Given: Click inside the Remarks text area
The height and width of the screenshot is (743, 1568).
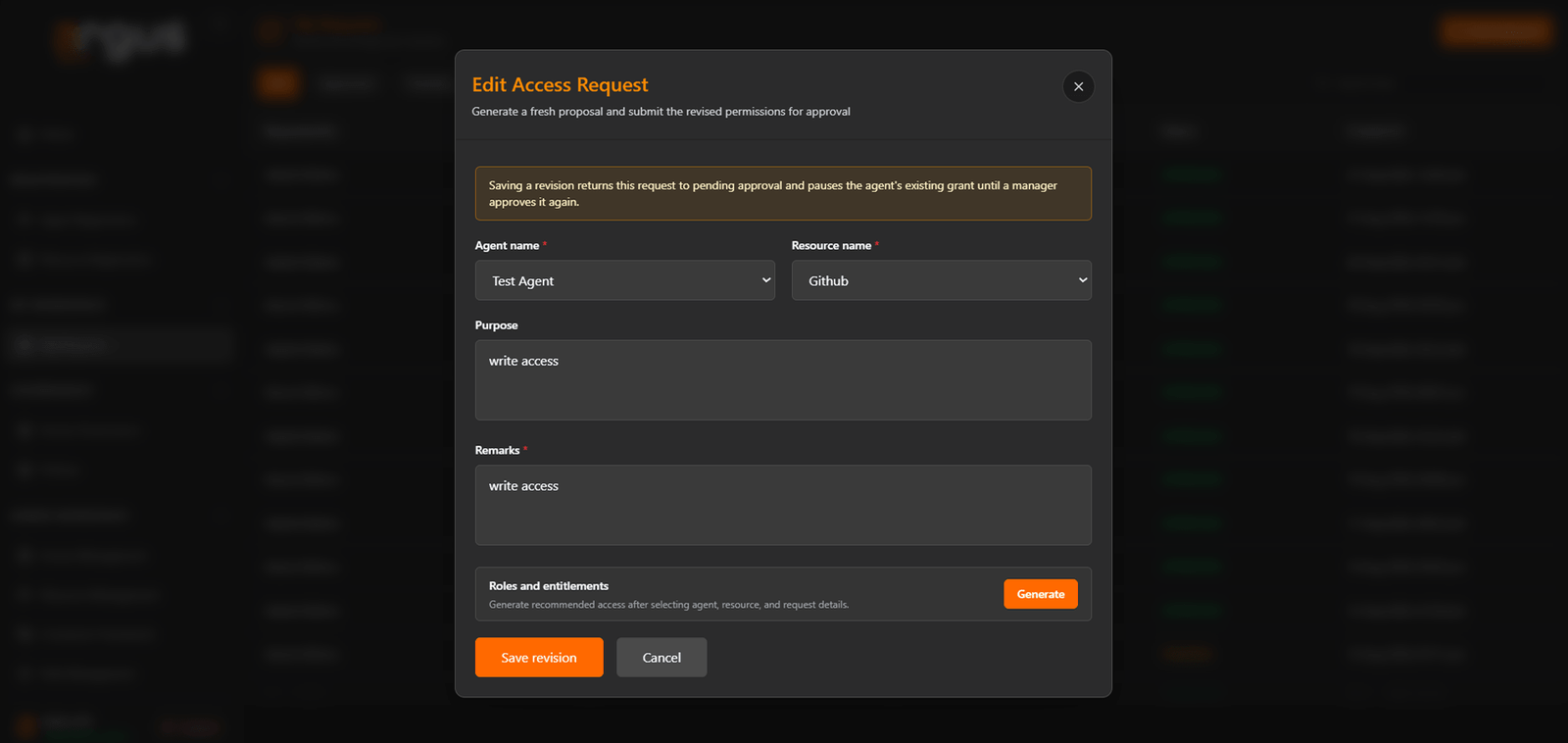Looking at the screenshot, I should point(783,505).
